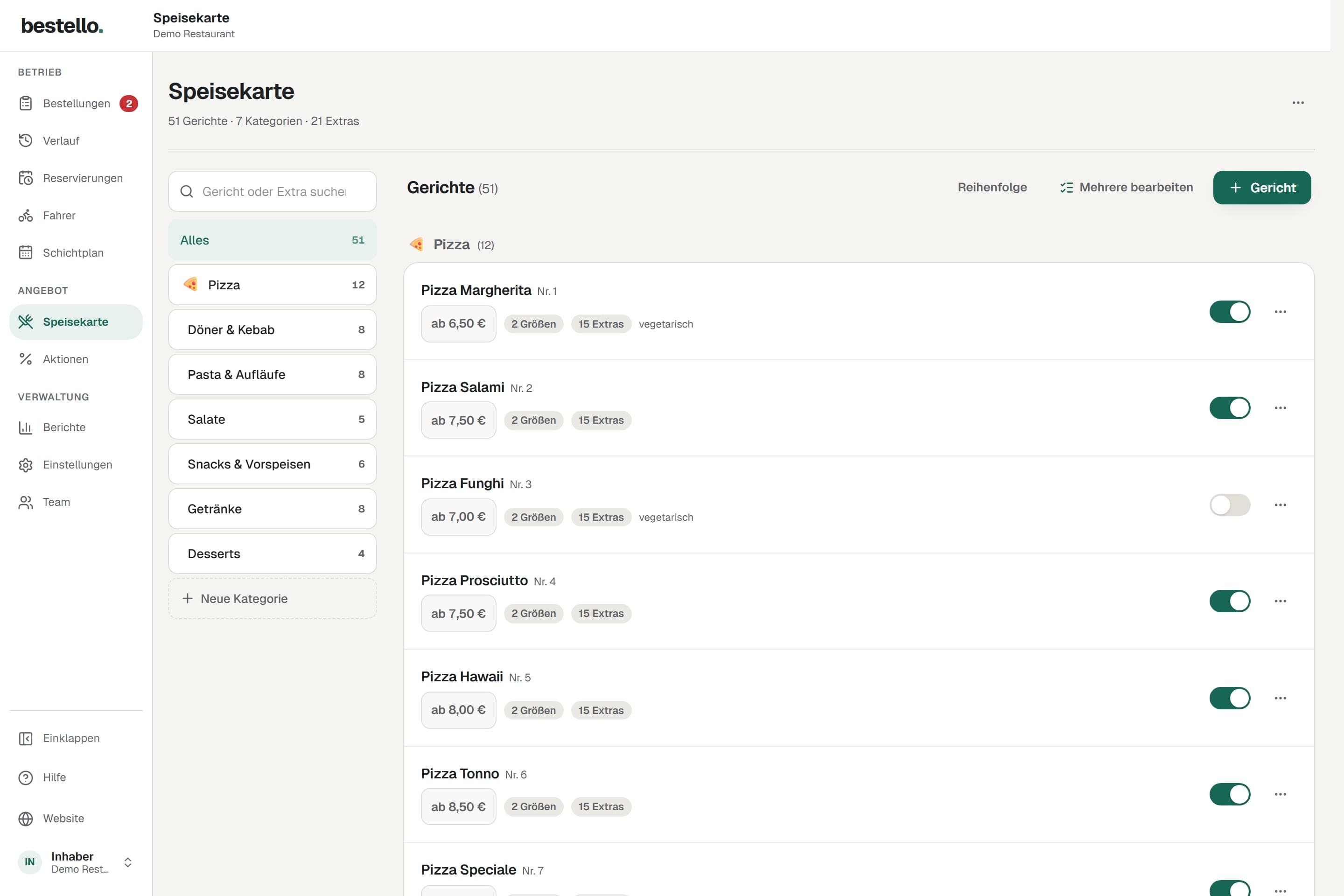Open Pizza Hawaii three-dot menu
This screenshot has height=896, width=1344.
tap(1280, 698)
